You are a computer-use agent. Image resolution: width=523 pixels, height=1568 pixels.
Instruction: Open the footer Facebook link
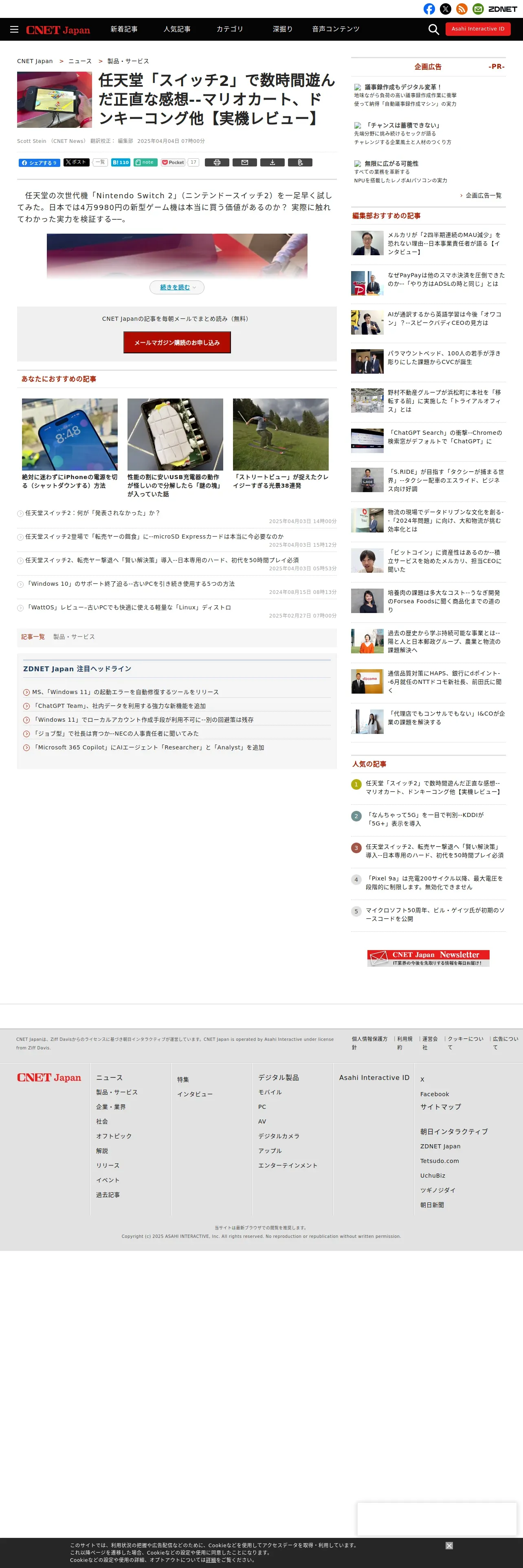point(435,1095)
